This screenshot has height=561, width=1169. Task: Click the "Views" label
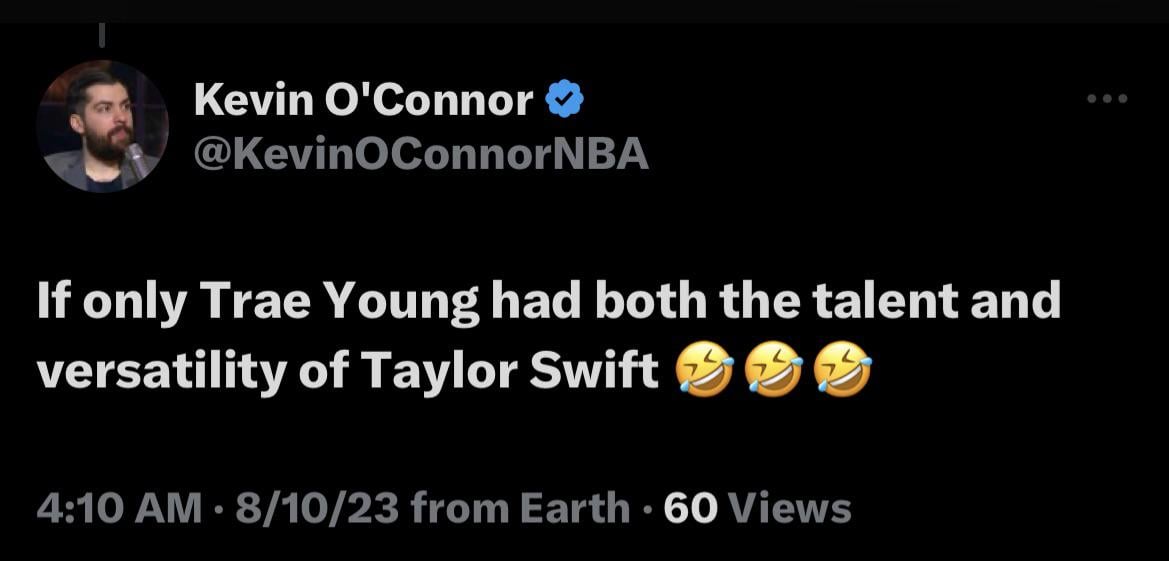791,508
